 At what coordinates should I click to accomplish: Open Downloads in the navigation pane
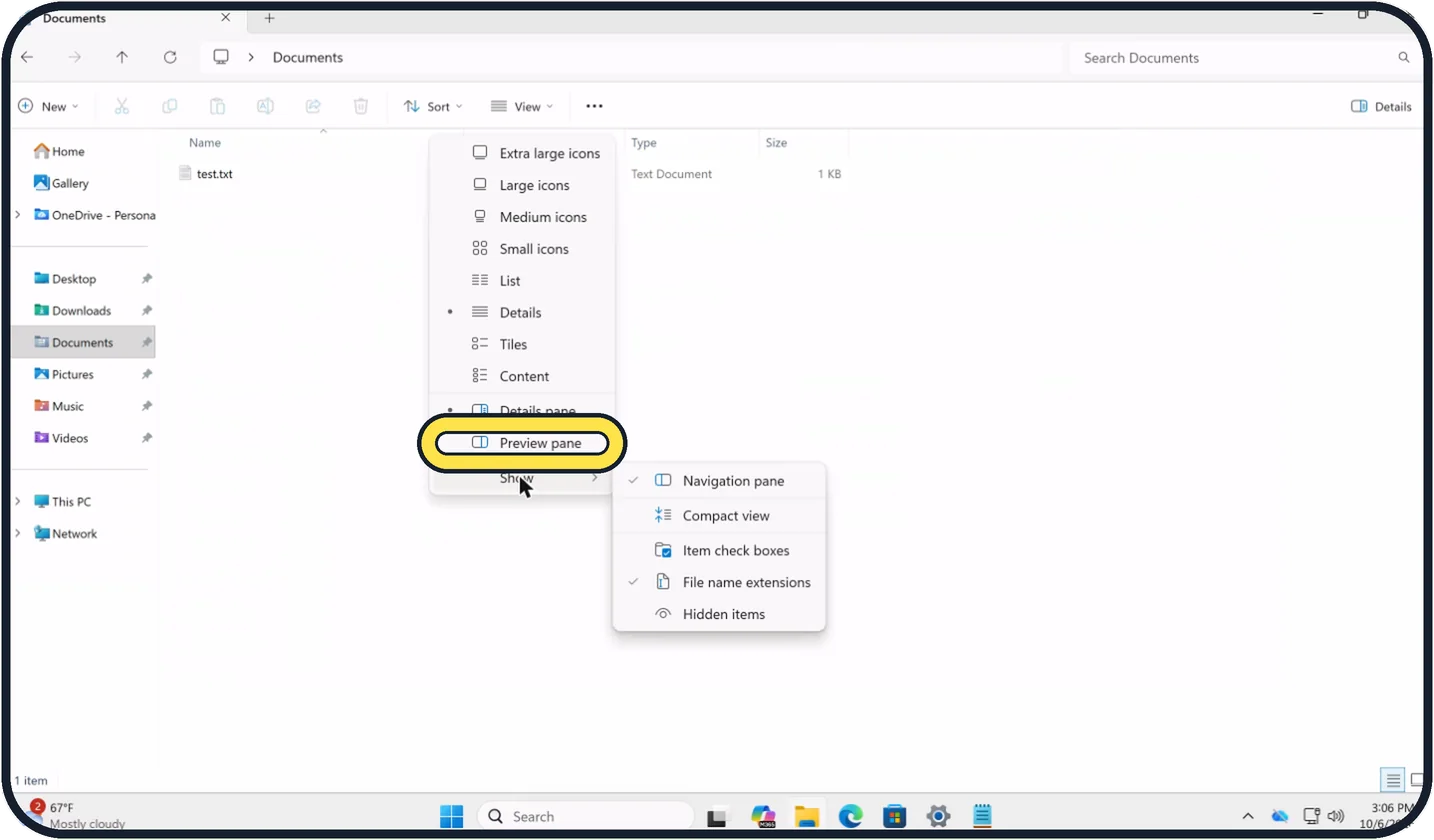coord(84,311)
